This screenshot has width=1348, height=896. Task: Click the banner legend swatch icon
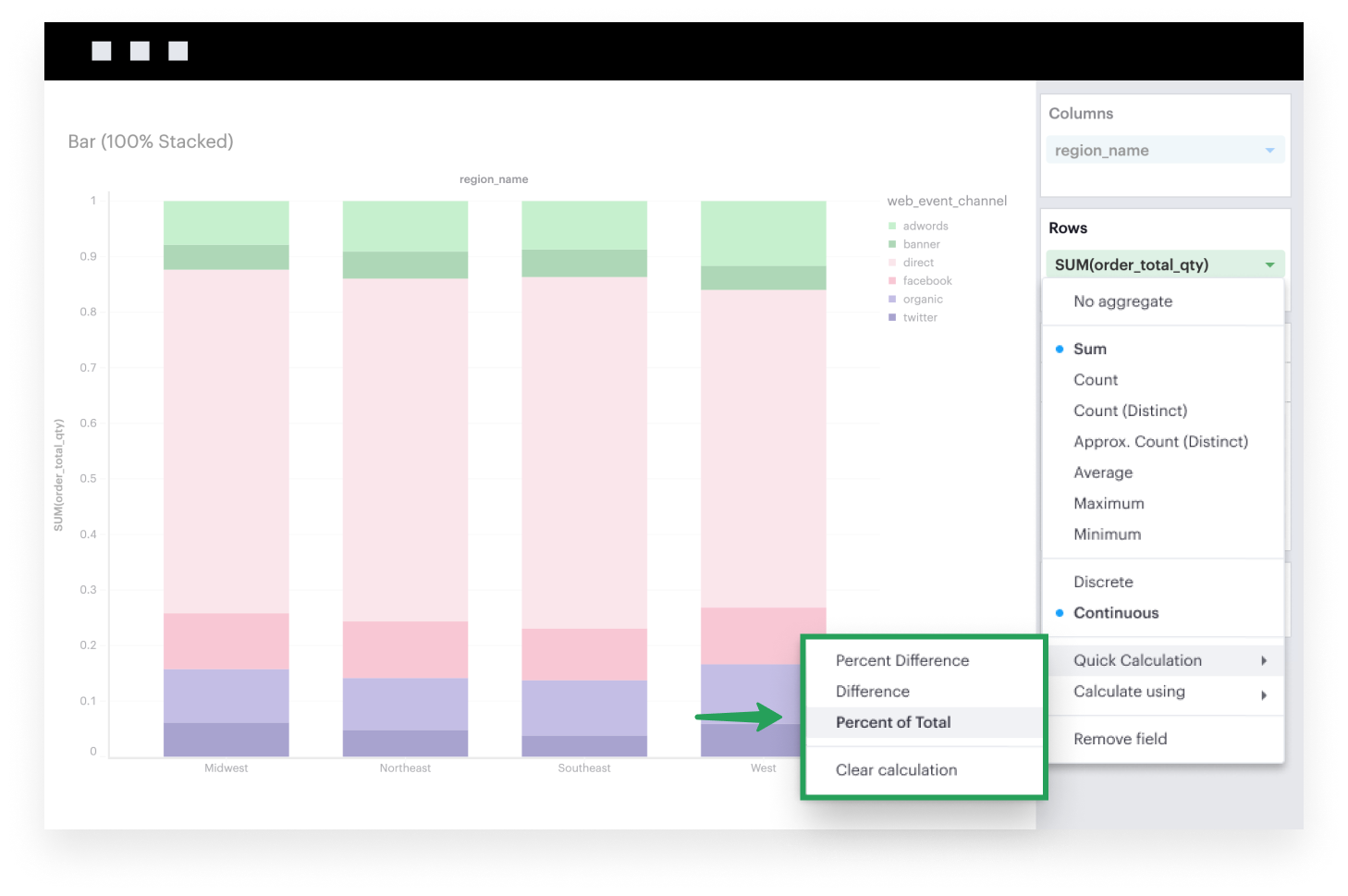click(x=892, y=244)
